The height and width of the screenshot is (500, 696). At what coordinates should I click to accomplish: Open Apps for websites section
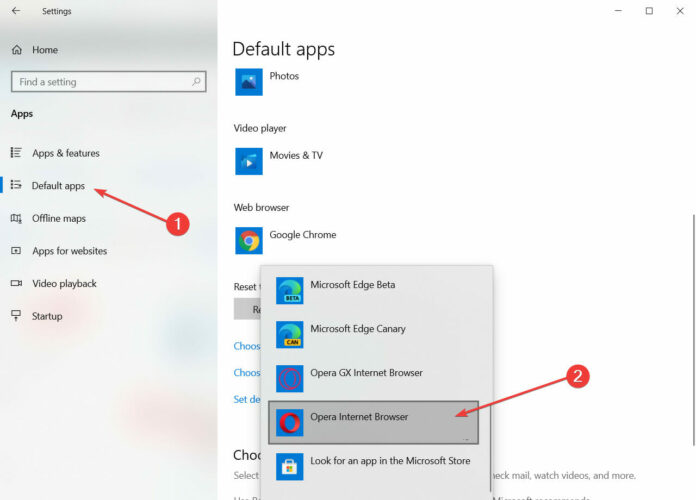69,251
